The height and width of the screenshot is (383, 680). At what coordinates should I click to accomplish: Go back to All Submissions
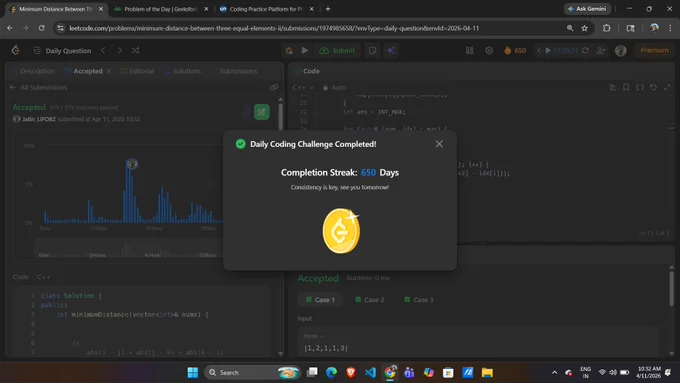click(x=39, y=87)
